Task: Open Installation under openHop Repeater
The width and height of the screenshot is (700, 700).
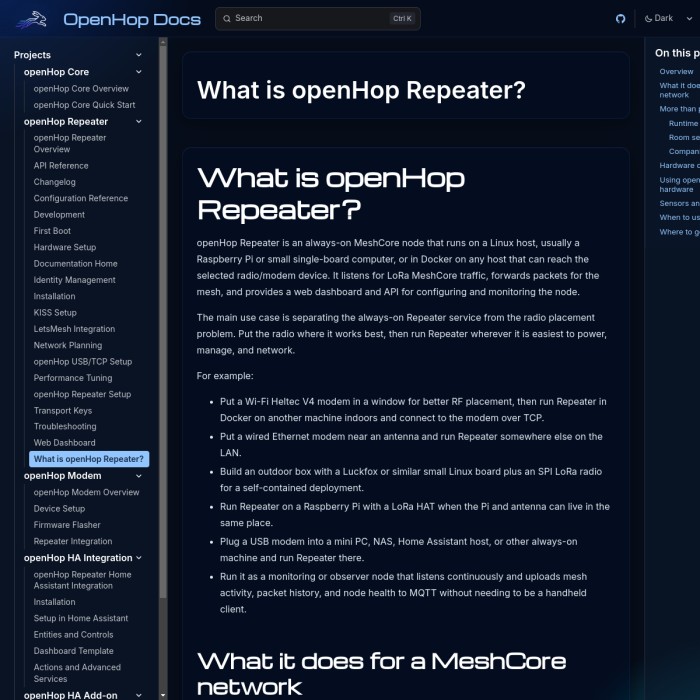Action: (x=54, y=296)
